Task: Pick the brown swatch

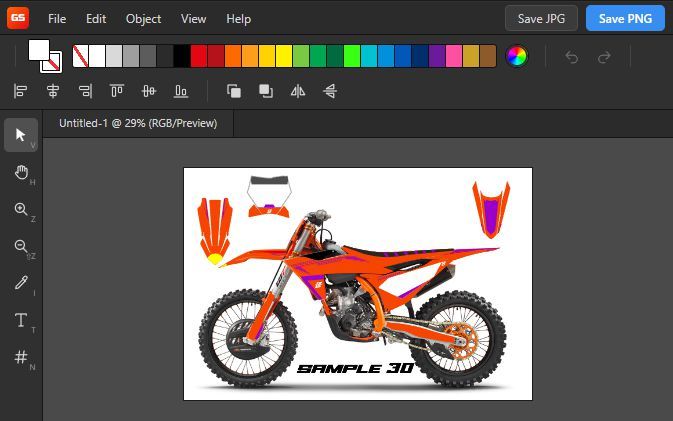Action: tap(488, 56)
